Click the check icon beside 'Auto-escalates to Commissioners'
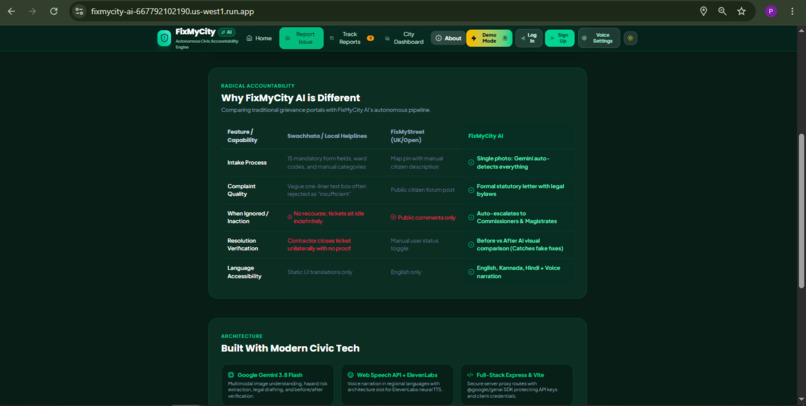 pyautogui.click(x=471, y=217)
